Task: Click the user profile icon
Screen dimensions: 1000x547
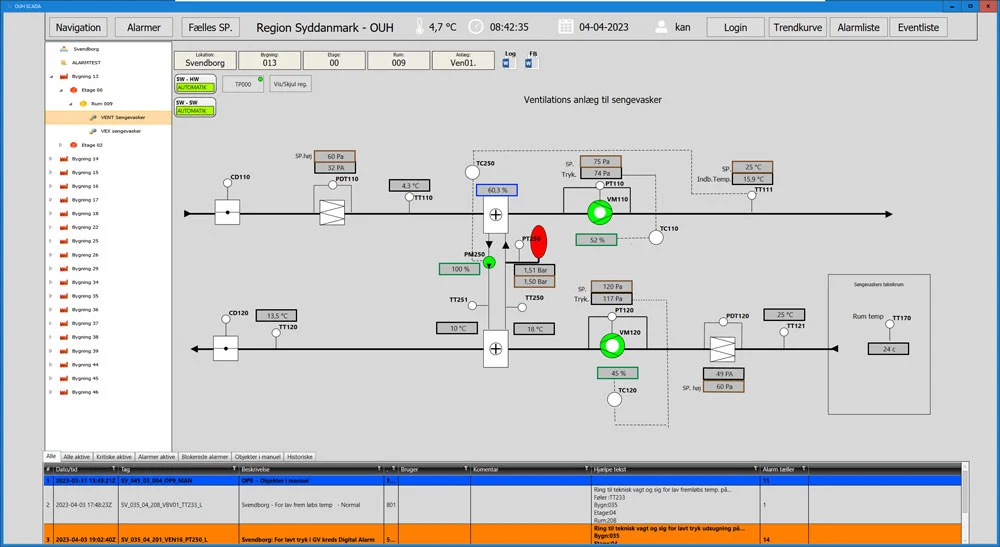Action: click(x=661, y=27)
